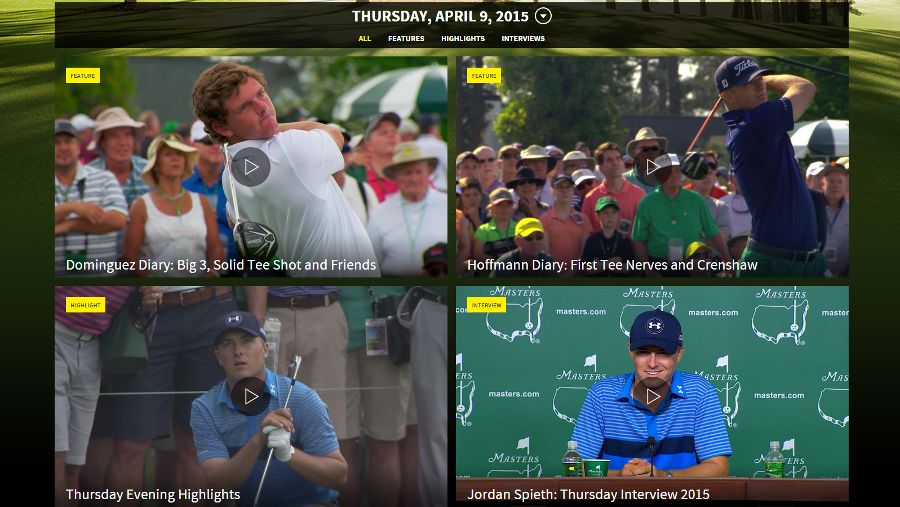
Task: Open 'Hoffmann Diary: First Tee Nerves and Crenshaw' title
Action: 612,265
